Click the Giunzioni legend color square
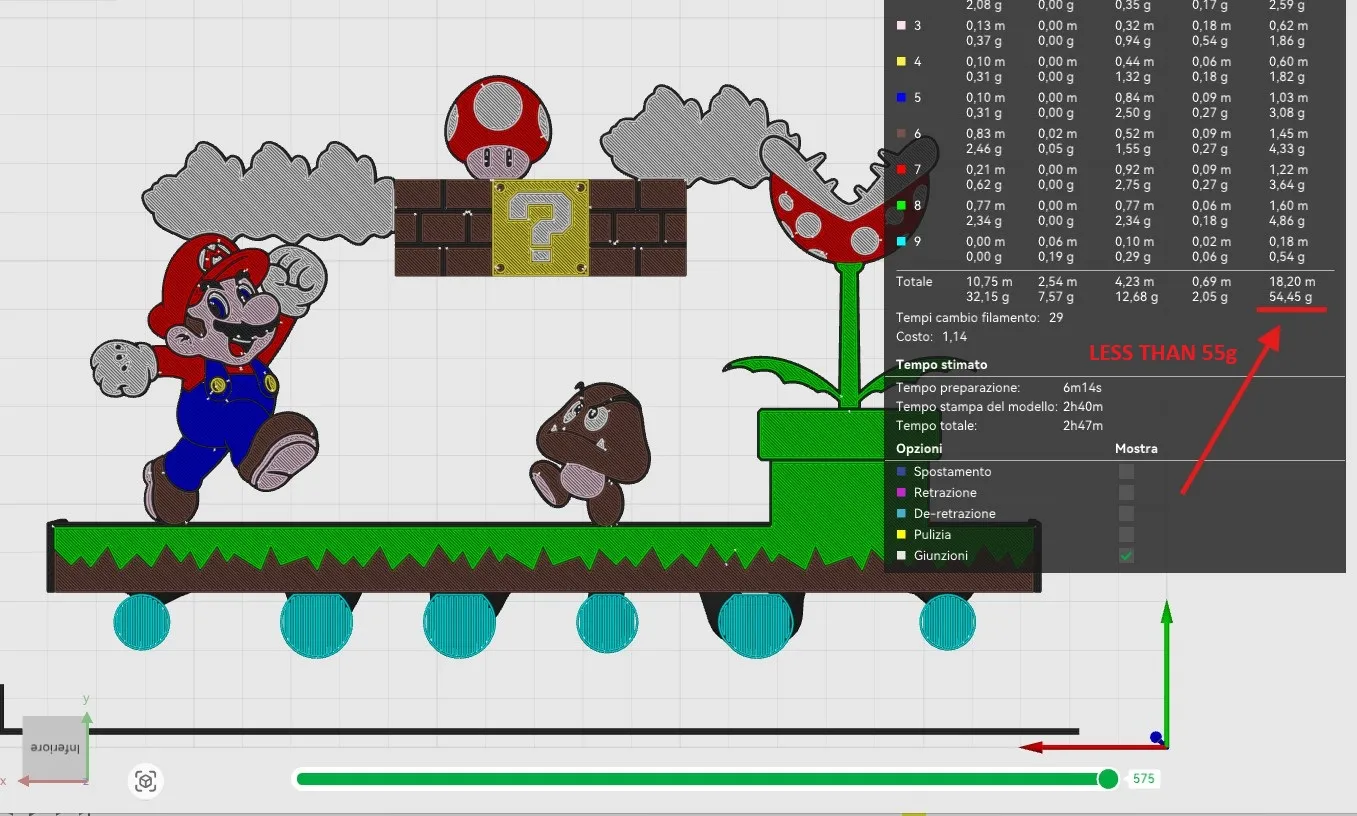Image resolution: width=1357 pixels, height=816 pixels. coord(901,555)
